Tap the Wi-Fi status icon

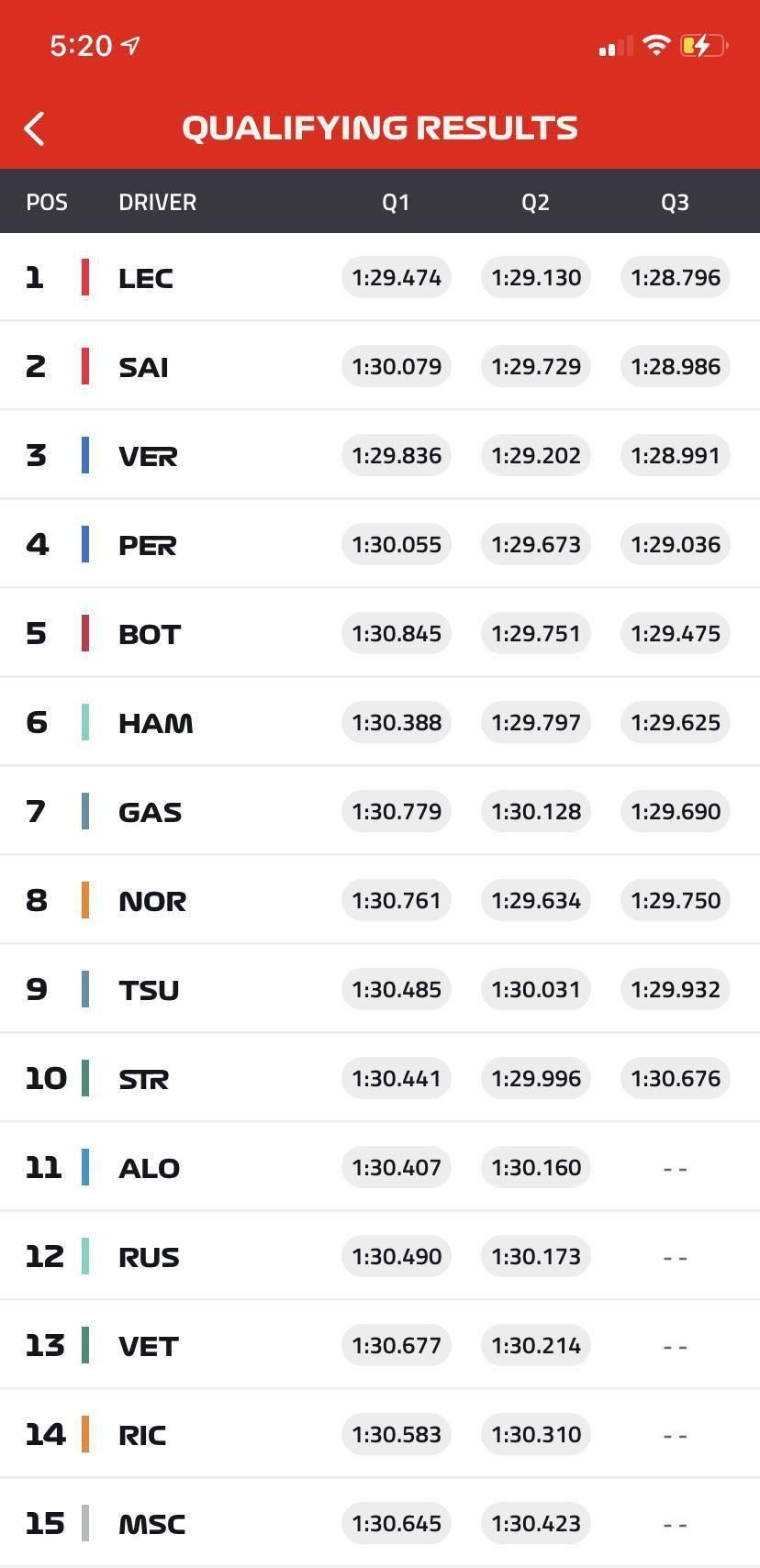(656, 45)
